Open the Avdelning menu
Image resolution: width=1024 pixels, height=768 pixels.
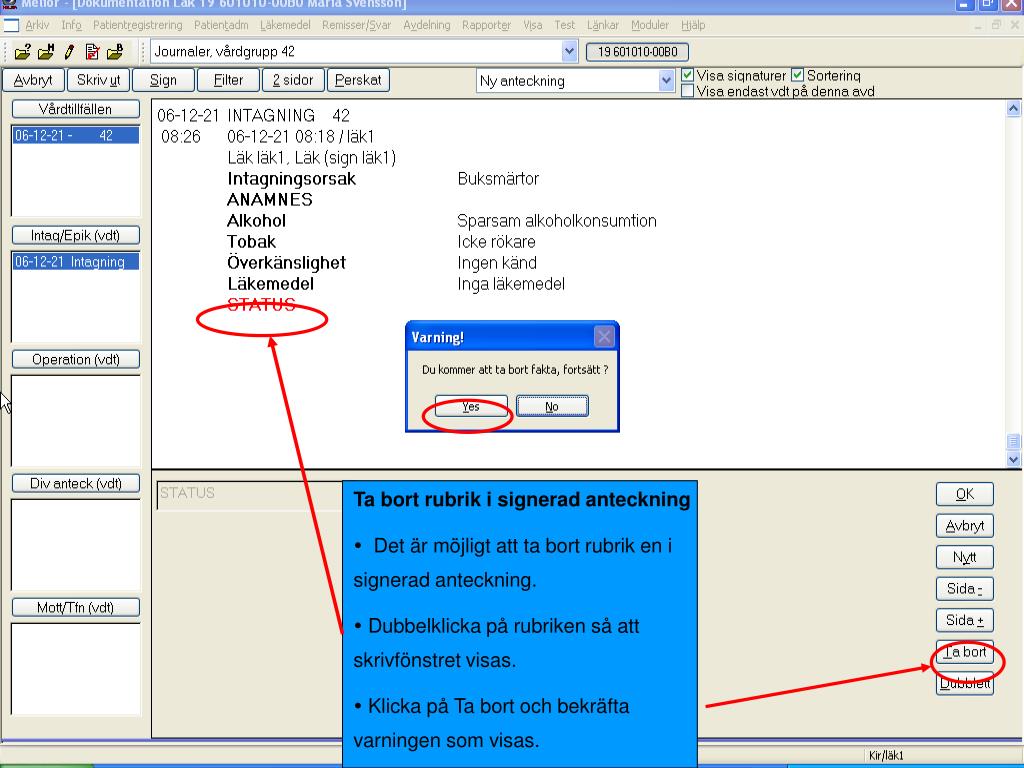point(426,25)
